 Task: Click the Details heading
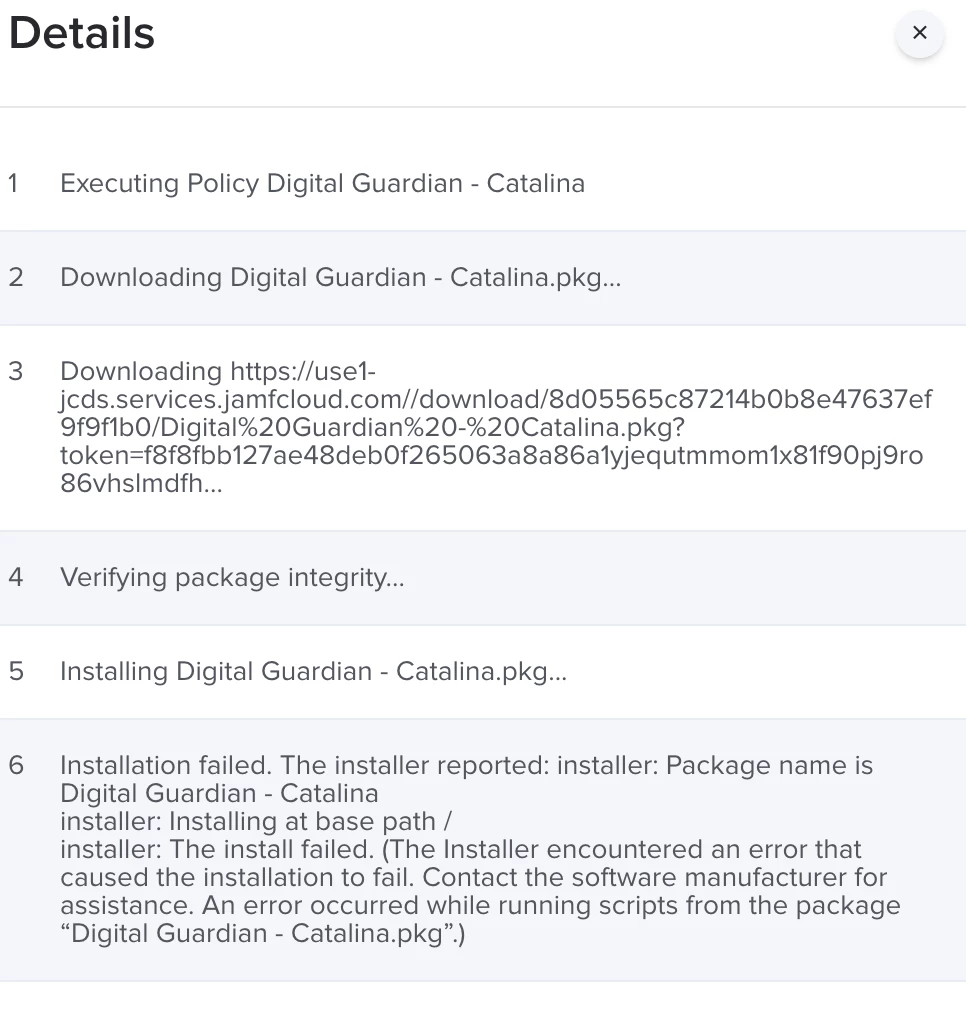click(82, 33)
